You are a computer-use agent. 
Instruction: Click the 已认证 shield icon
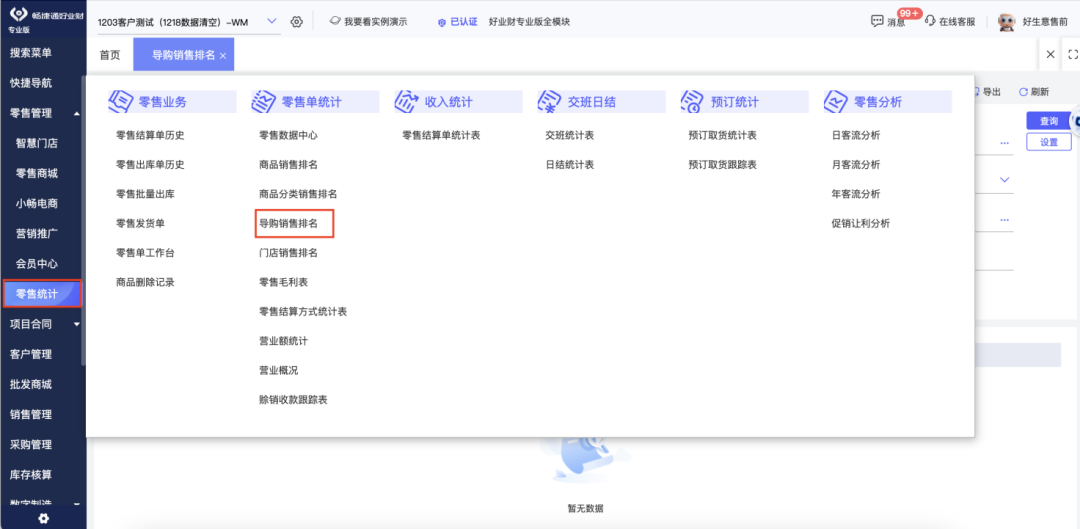click(442, 22)
